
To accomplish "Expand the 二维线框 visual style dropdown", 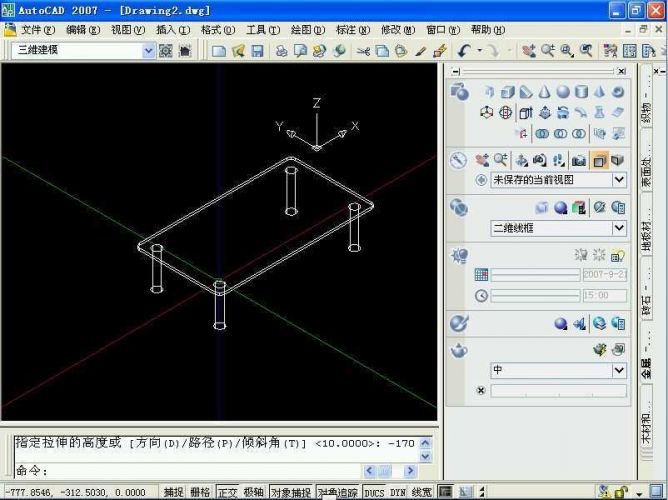I will 618,228.
